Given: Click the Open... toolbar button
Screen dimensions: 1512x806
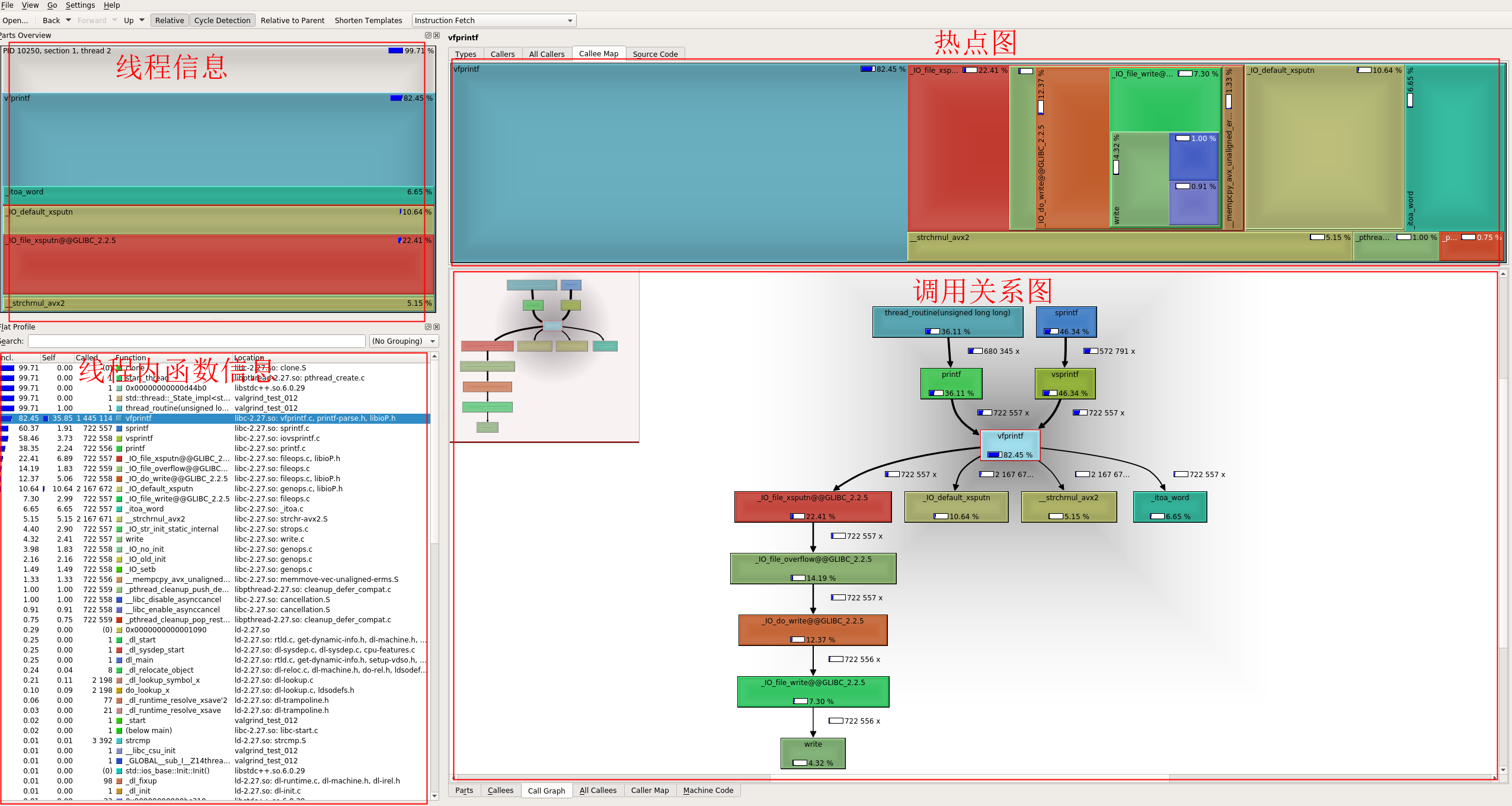Looking at the screenshot, I should coord(15,21).
